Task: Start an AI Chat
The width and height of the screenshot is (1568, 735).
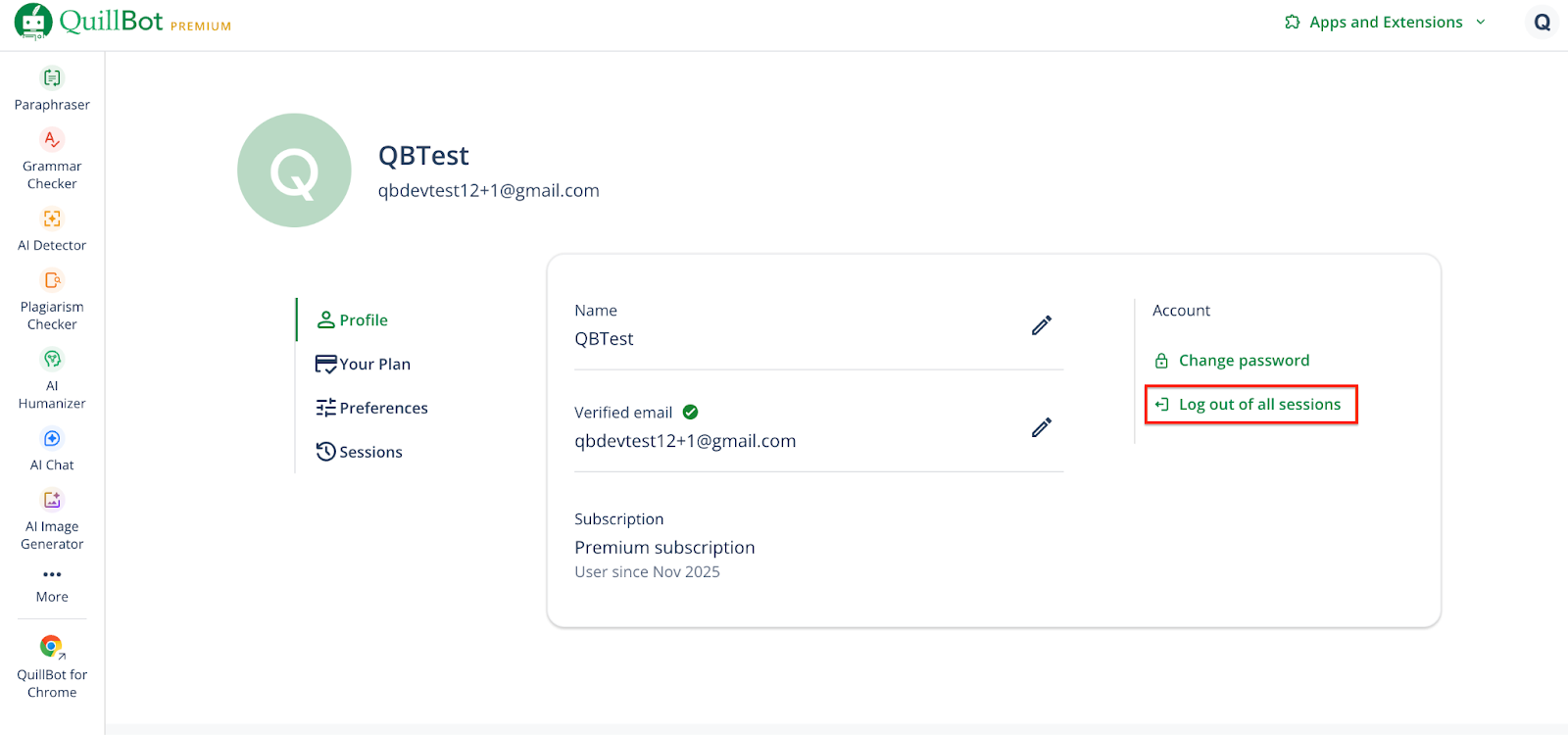Action: click(x=52, y=449)
